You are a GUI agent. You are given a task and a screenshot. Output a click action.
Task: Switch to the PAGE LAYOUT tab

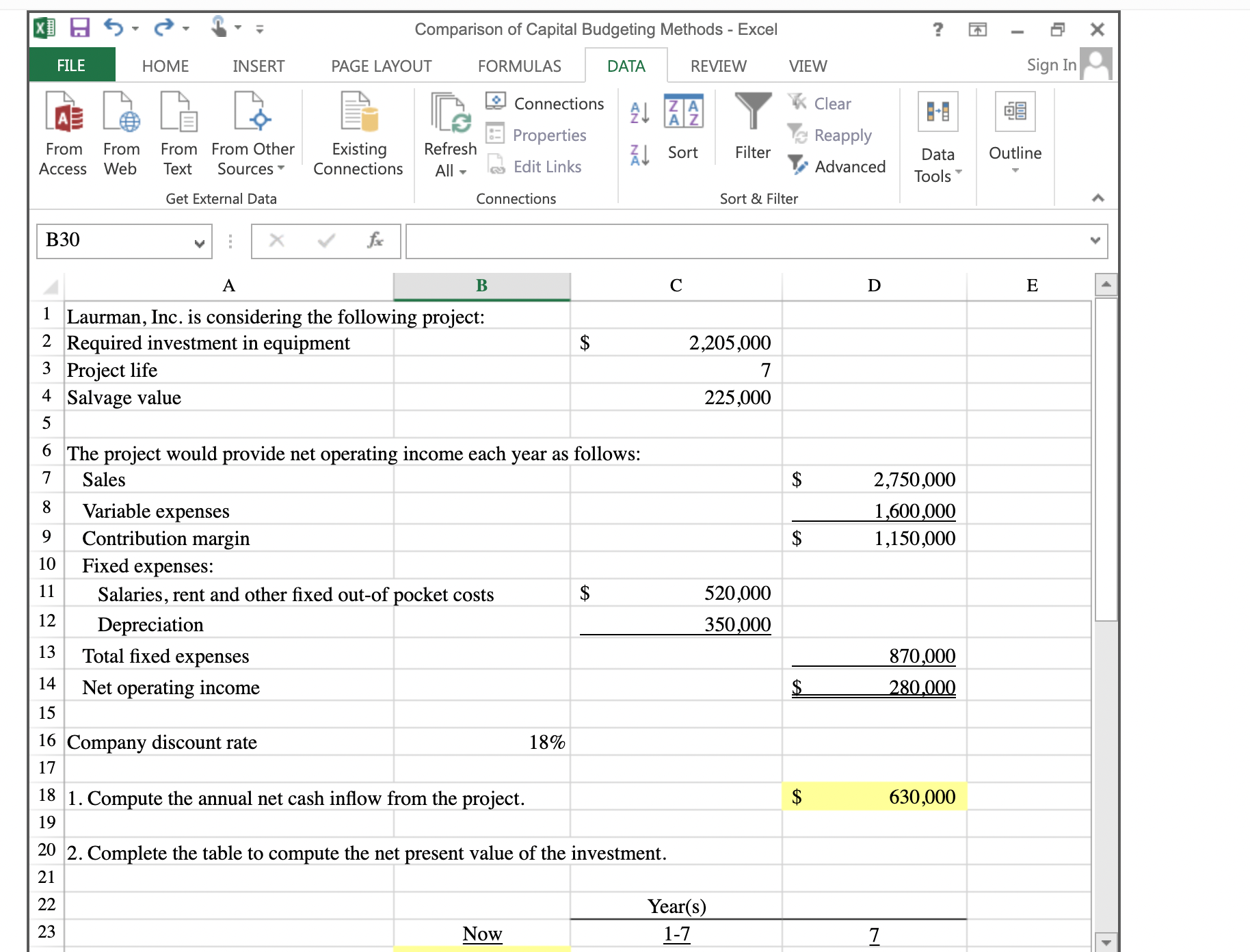click(x=382, y=66)
